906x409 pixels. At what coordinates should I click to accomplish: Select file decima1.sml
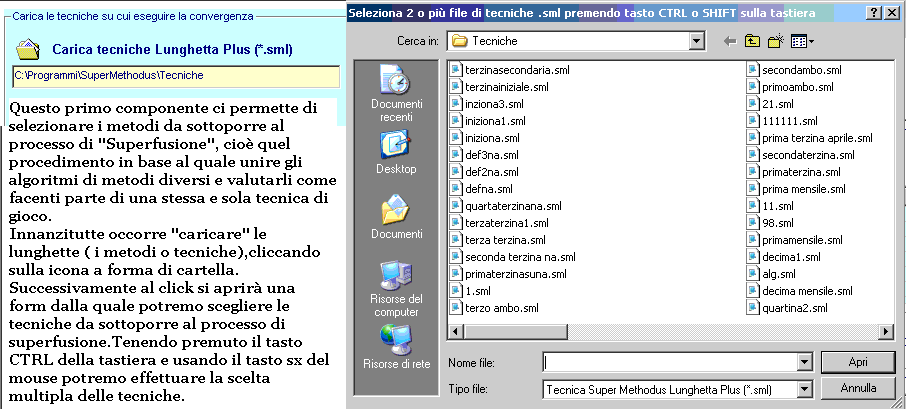(x=784, y=256)
